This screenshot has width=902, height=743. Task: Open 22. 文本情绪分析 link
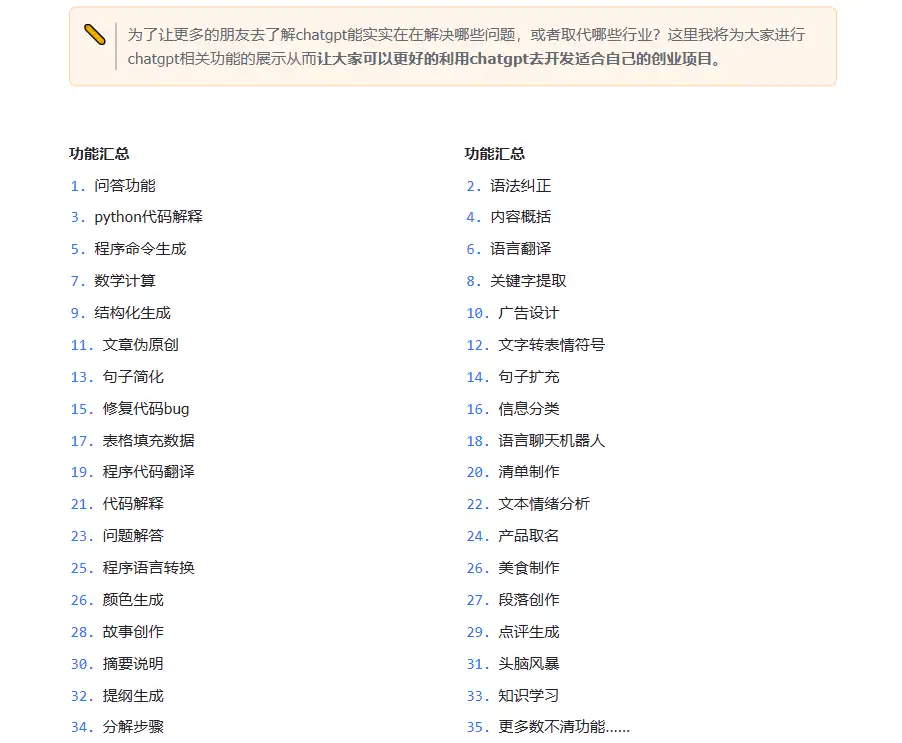pyautogui.click(x=528, y=504)
